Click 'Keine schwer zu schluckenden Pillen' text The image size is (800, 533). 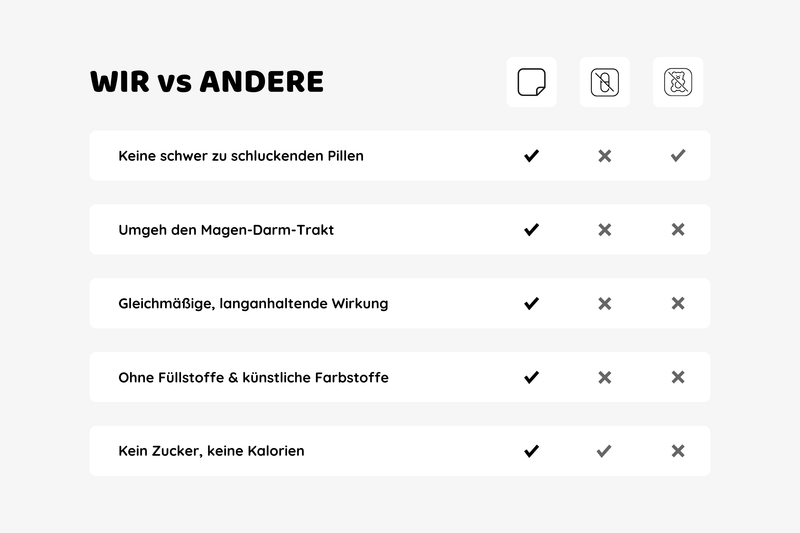tap(241, 156)
